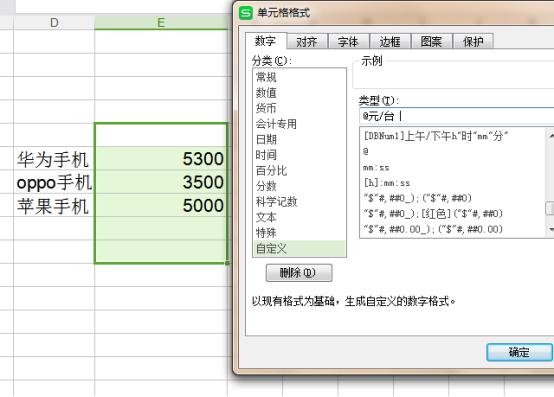Click the cell with value 5300

[161, 159]
